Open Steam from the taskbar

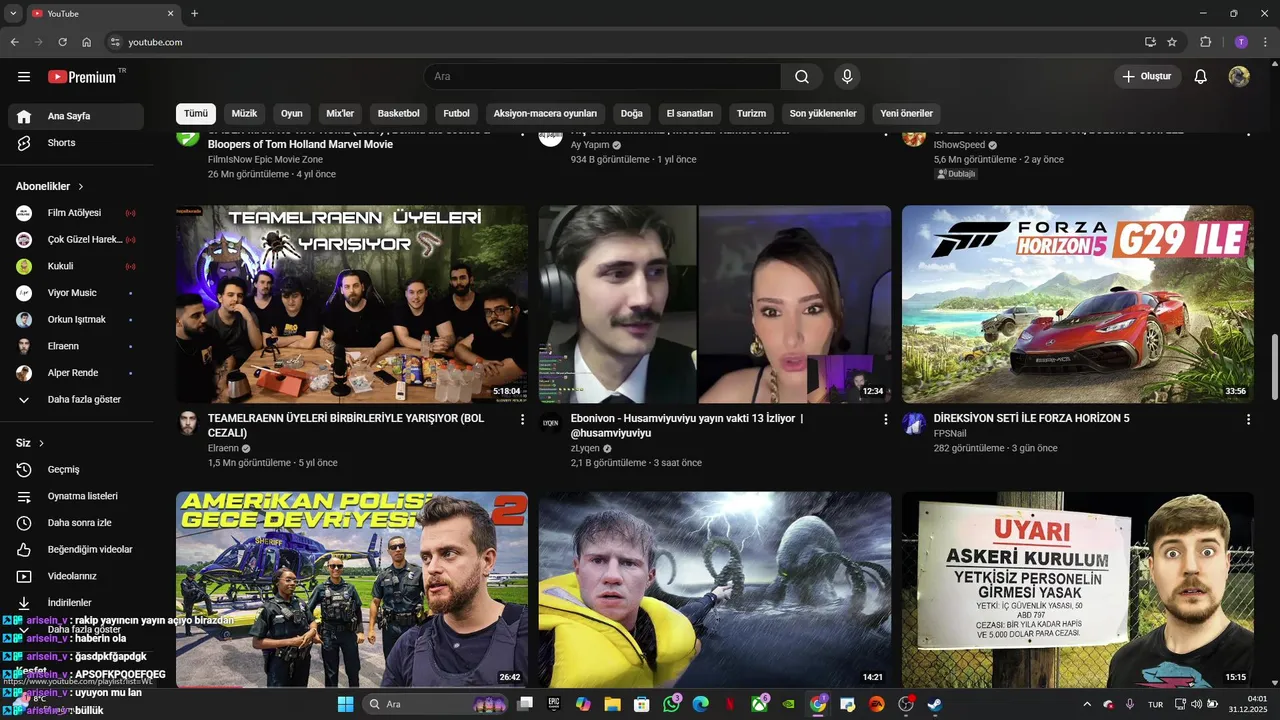click(x=934, y=704)
